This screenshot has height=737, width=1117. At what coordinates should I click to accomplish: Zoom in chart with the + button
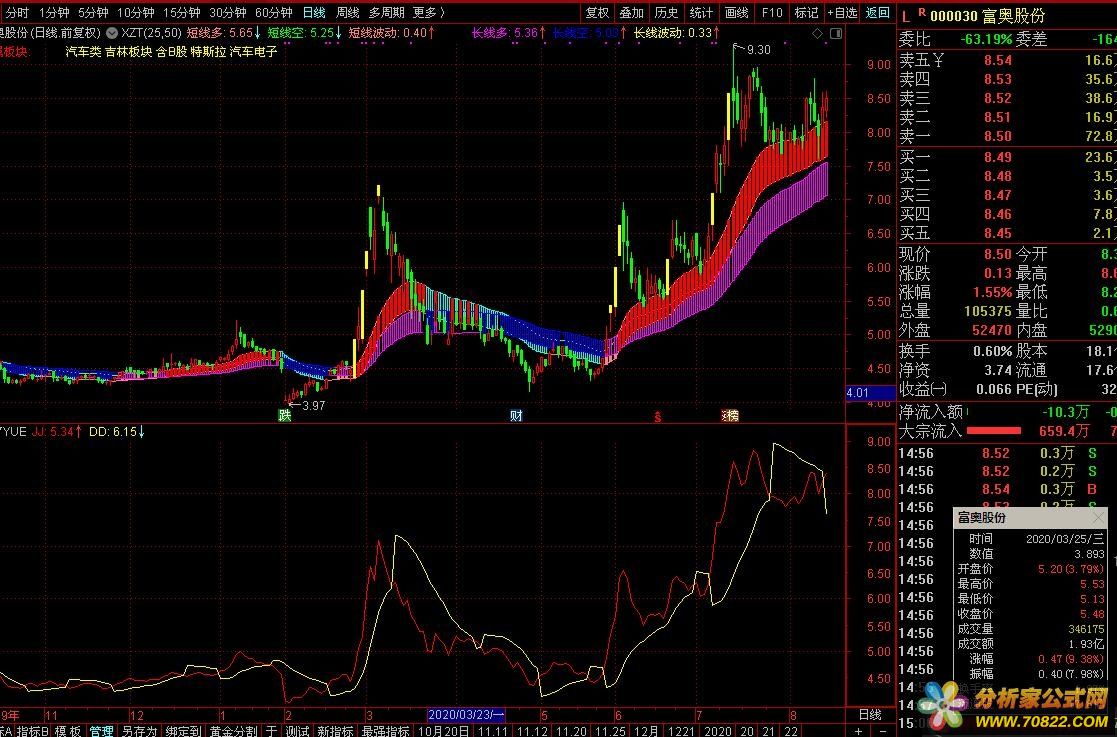(x=858, y=731)
